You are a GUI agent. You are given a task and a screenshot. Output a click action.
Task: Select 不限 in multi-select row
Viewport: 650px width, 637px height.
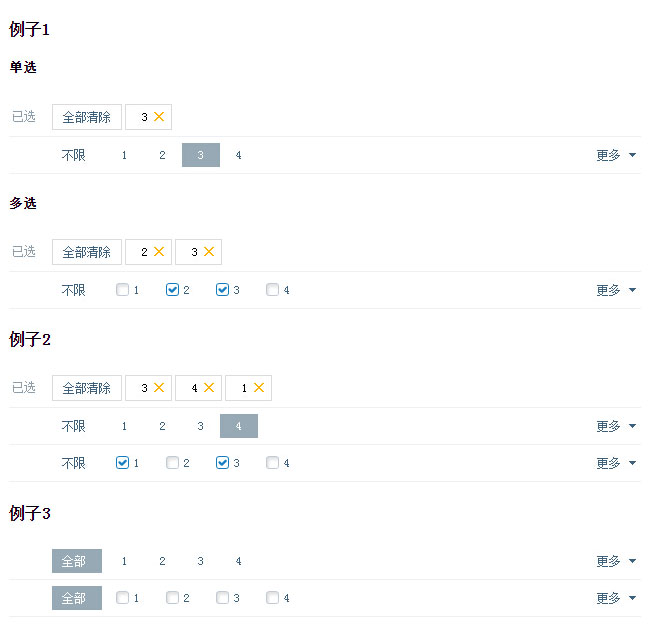point(73,290)
